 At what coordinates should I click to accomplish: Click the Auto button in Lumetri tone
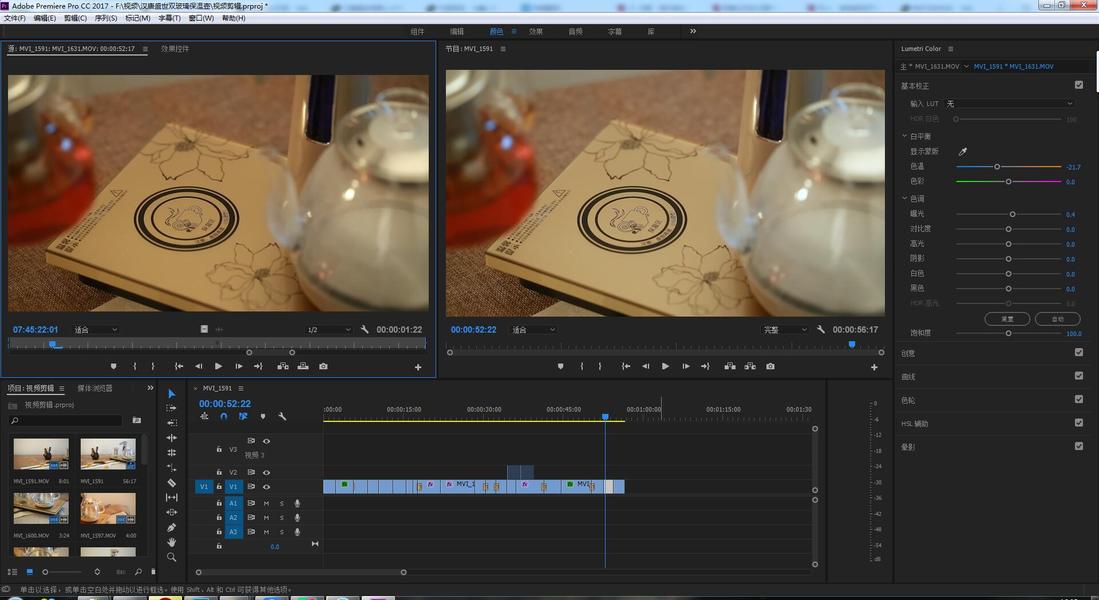click(x=1058, y=319)
